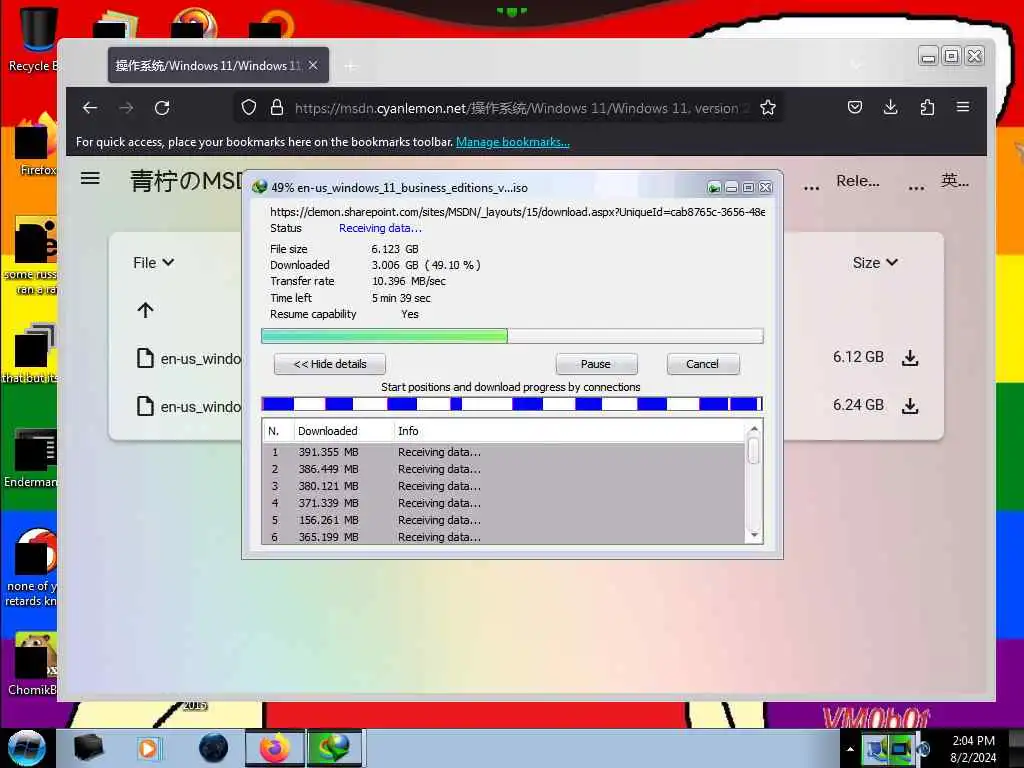Click the black box taskbar icon
The image size is (1024, 768).
tap(88, 748)
